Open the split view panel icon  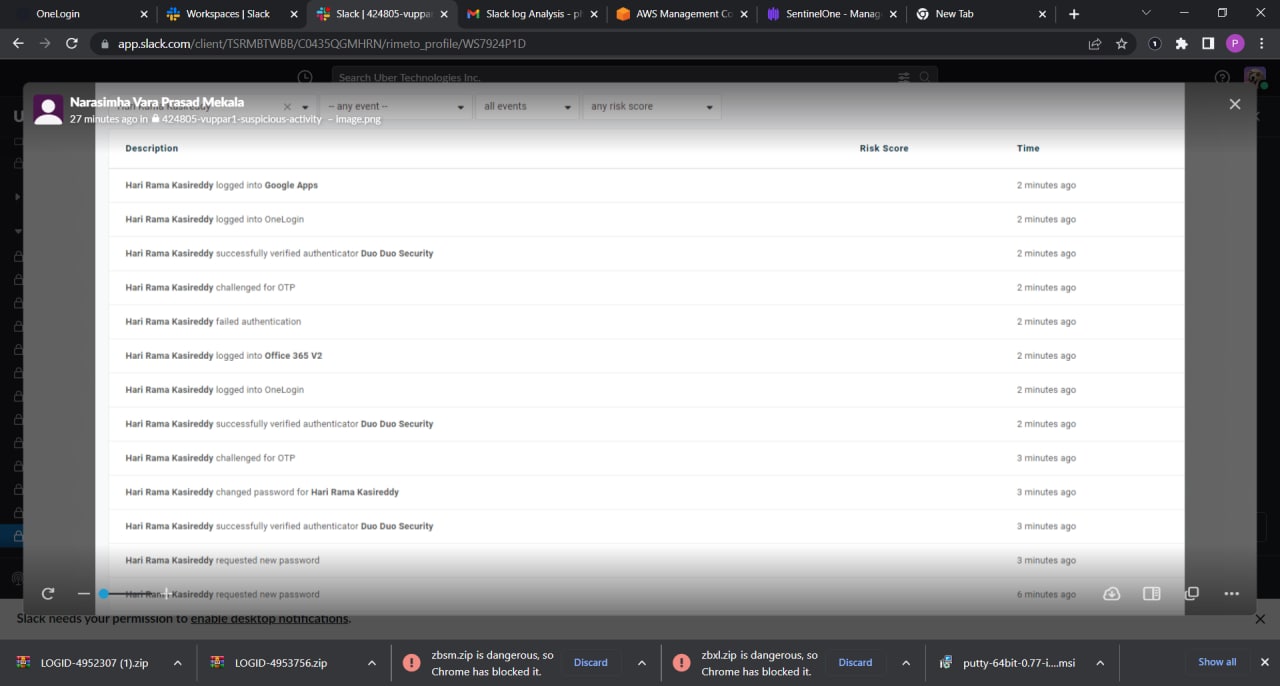[x=1152, y=593]
